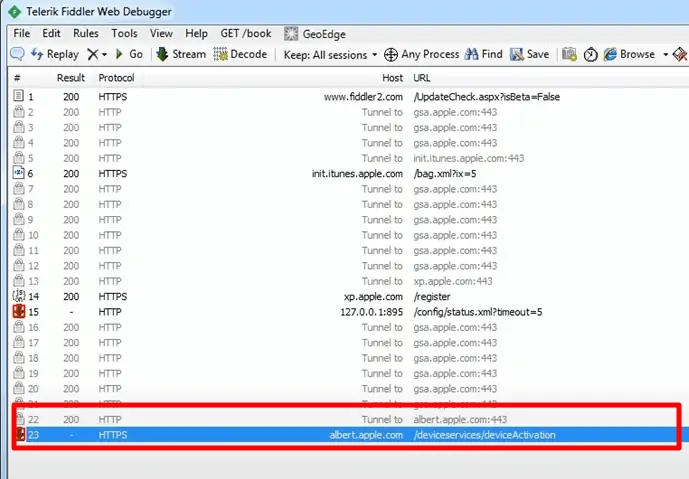The height and width of the screenshot is (479, 689).
Task: Click the Remove X icon
Action: (x=92, y=54)
